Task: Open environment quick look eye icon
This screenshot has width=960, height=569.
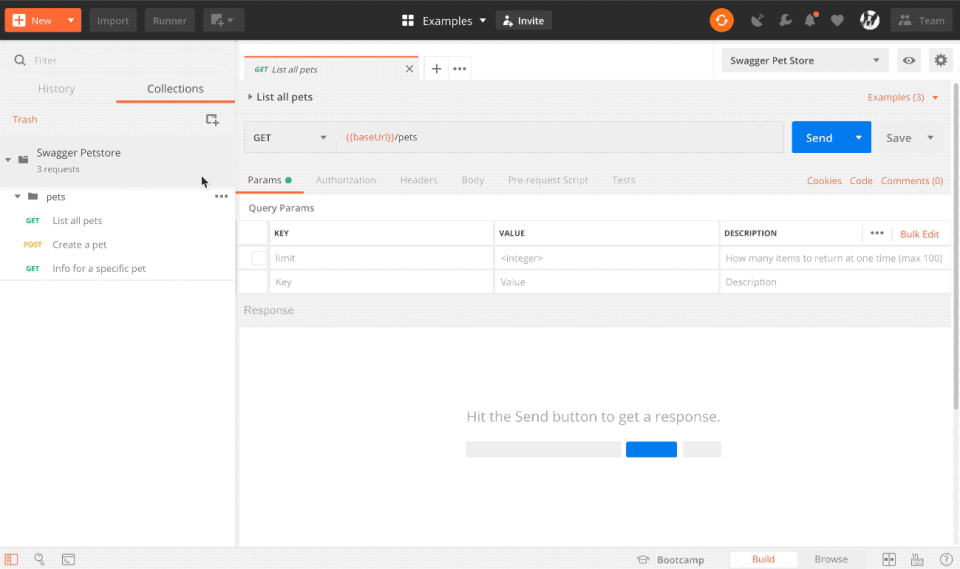Action: point(908,61)
